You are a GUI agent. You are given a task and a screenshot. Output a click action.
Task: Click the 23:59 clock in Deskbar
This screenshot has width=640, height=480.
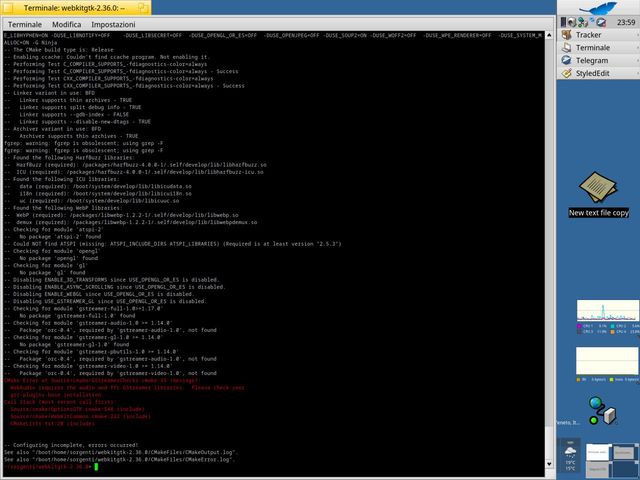626,22
